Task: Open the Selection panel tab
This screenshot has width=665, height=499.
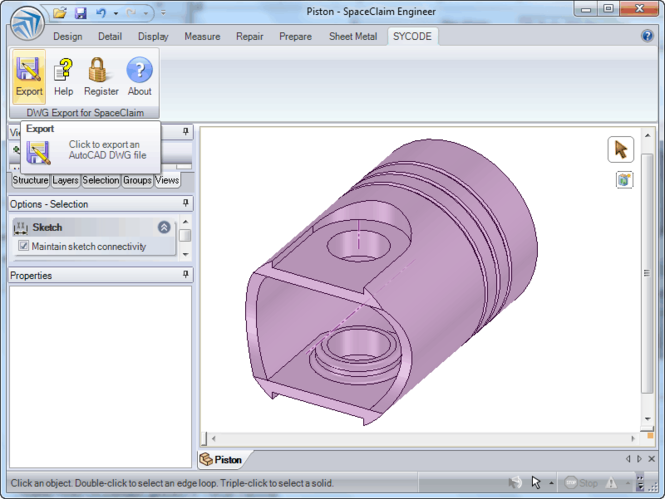Action: click(101, 180)
